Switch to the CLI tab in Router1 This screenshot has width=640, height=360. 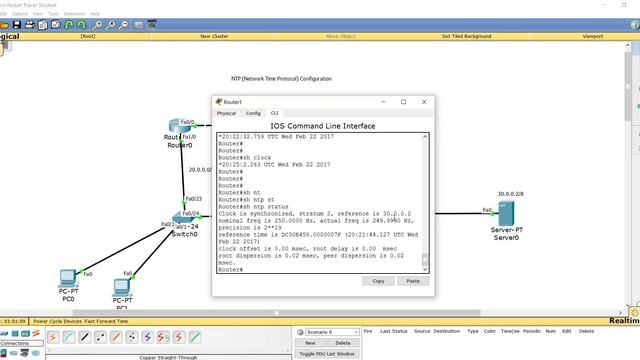(274, 113)
